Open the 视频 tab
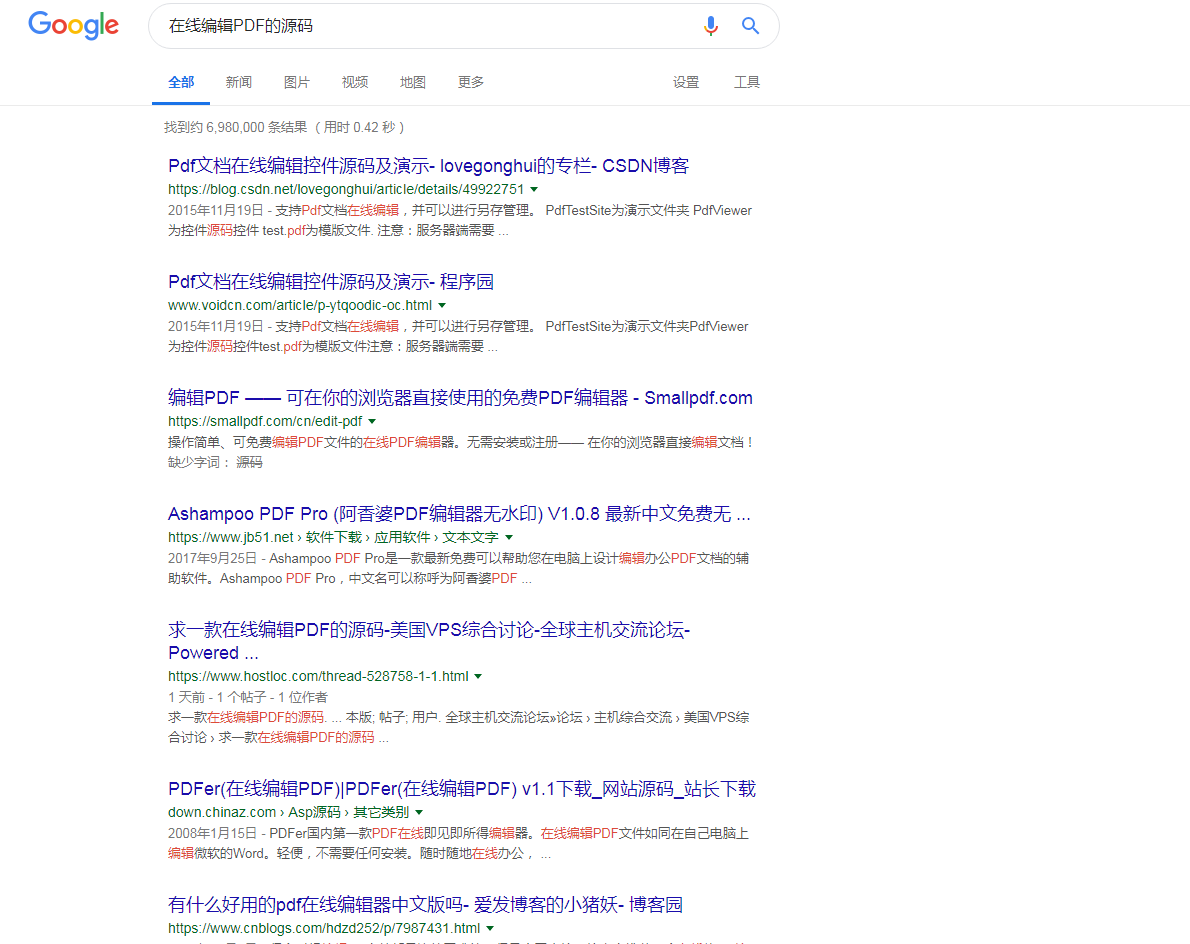1190x944 pixels. point(354,82)
